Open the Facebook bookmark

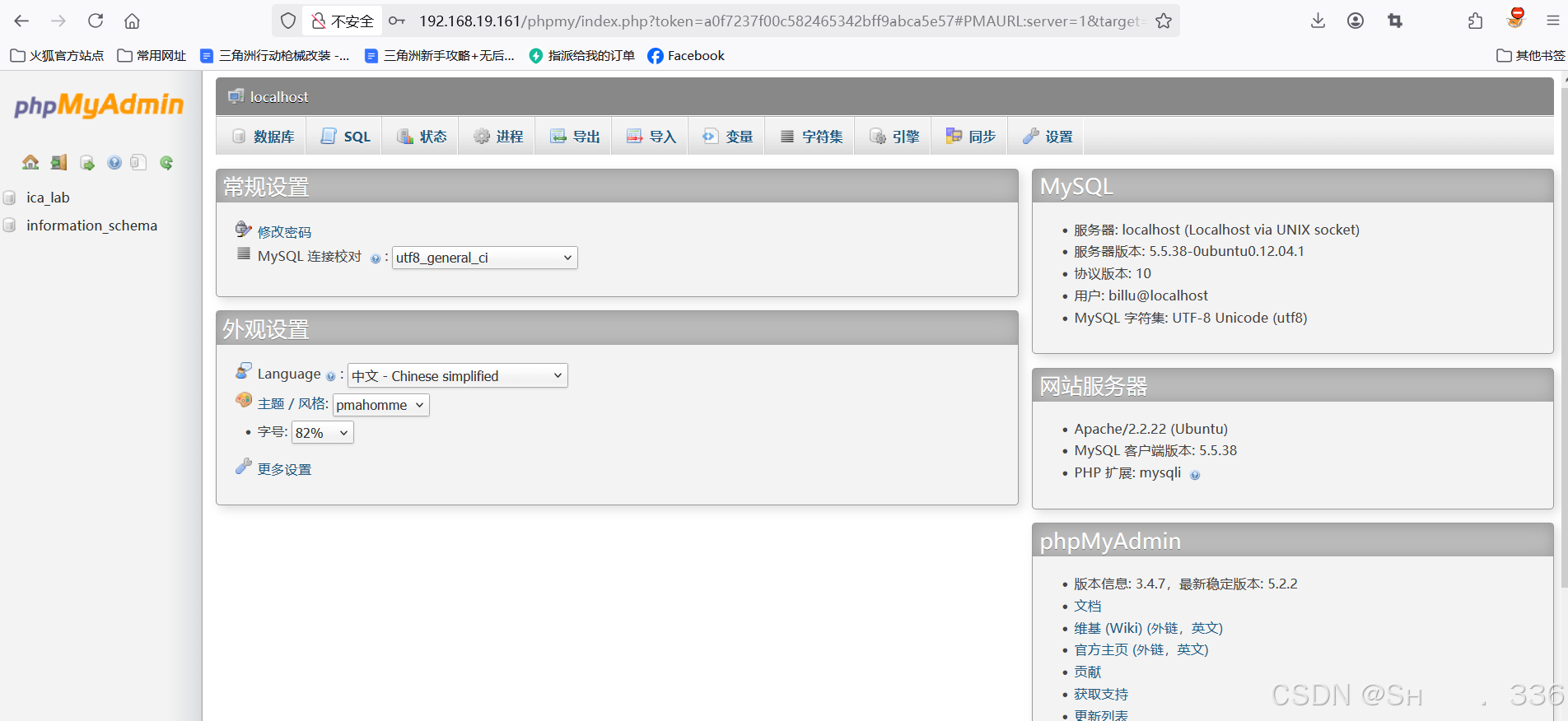click(x=686, y=55)
